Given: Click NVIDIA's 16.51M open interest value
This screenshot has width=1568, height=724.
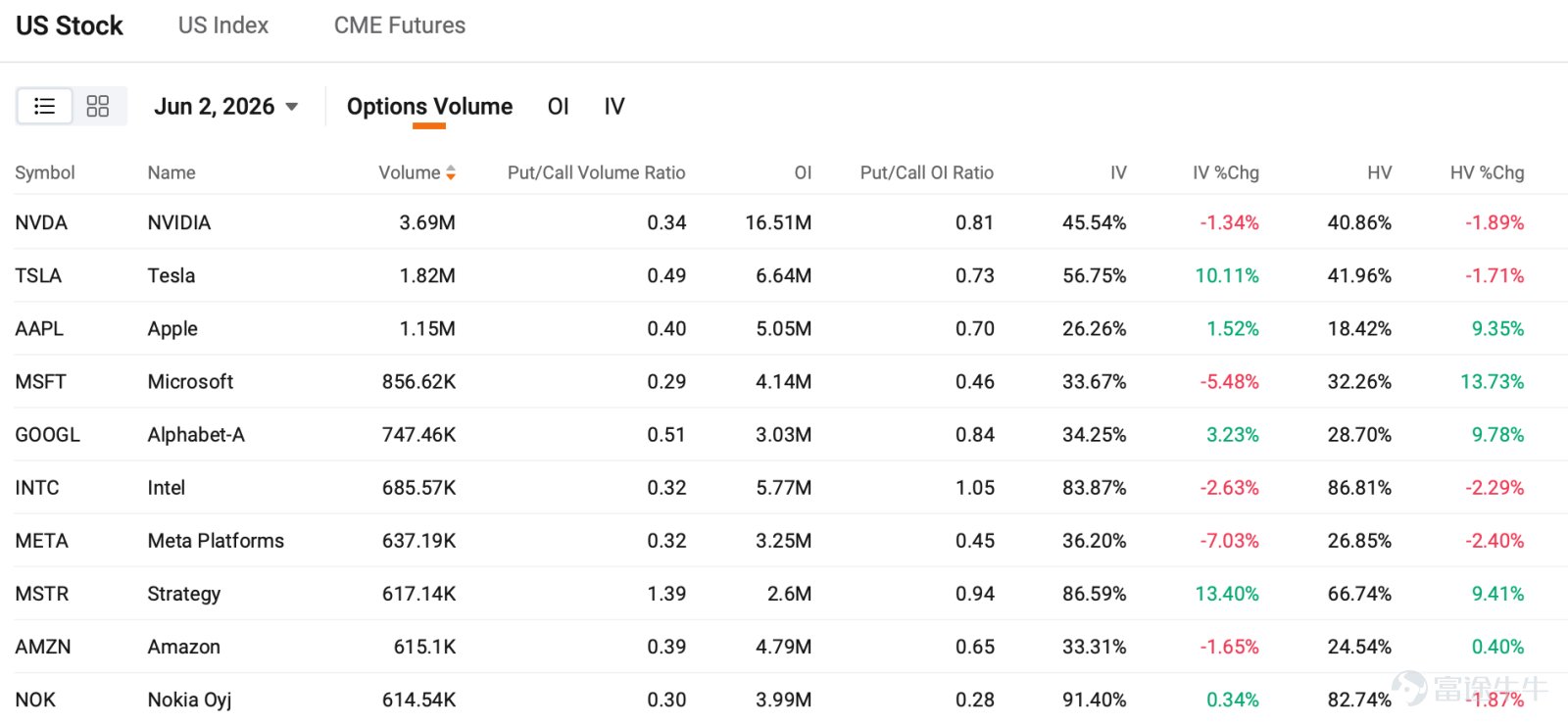Looking at the screenshot, I should pos(778,222).
